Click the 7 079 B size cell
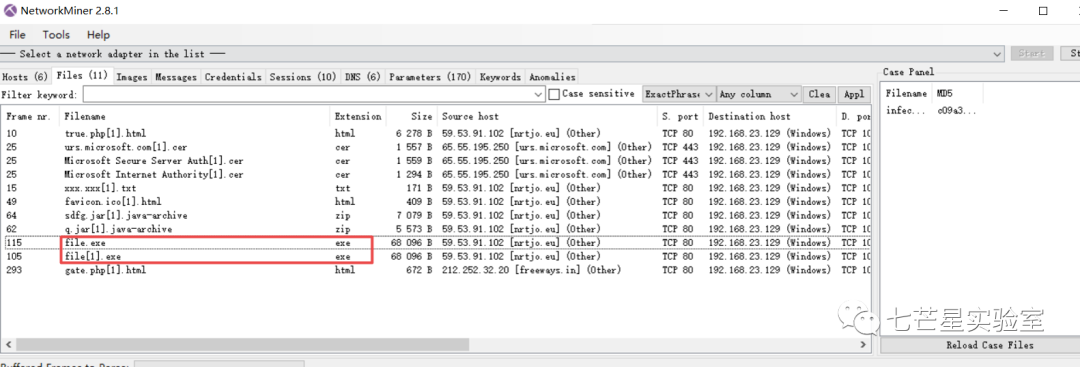 pos(413,216)
